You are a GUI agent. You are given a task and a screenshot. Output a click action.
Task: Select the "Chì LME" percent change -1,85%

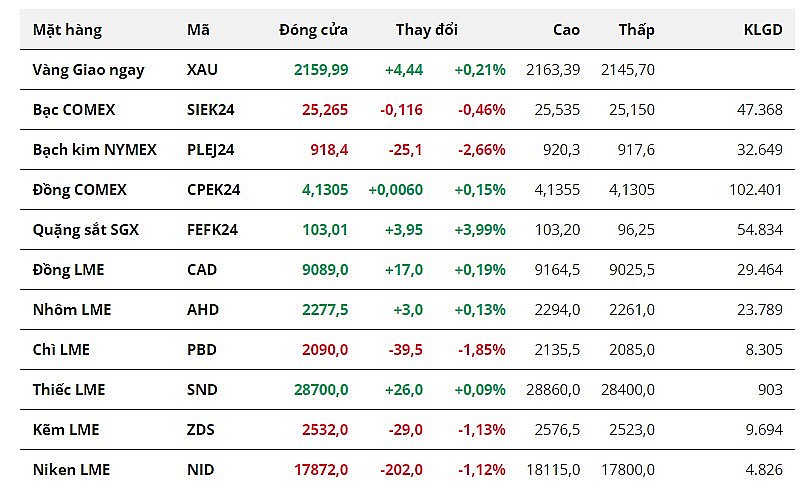481,350
